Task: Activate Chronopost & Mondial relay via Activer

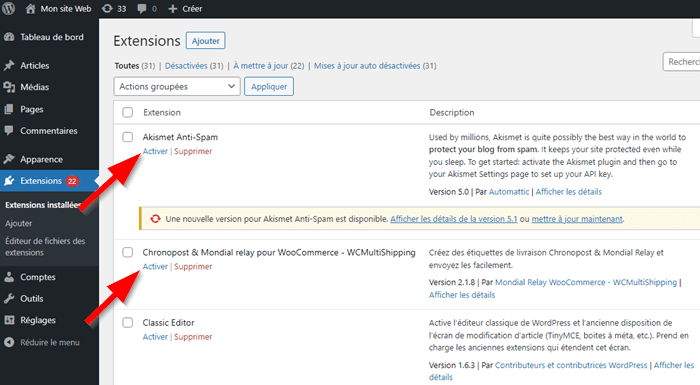Action: (155, 266)
